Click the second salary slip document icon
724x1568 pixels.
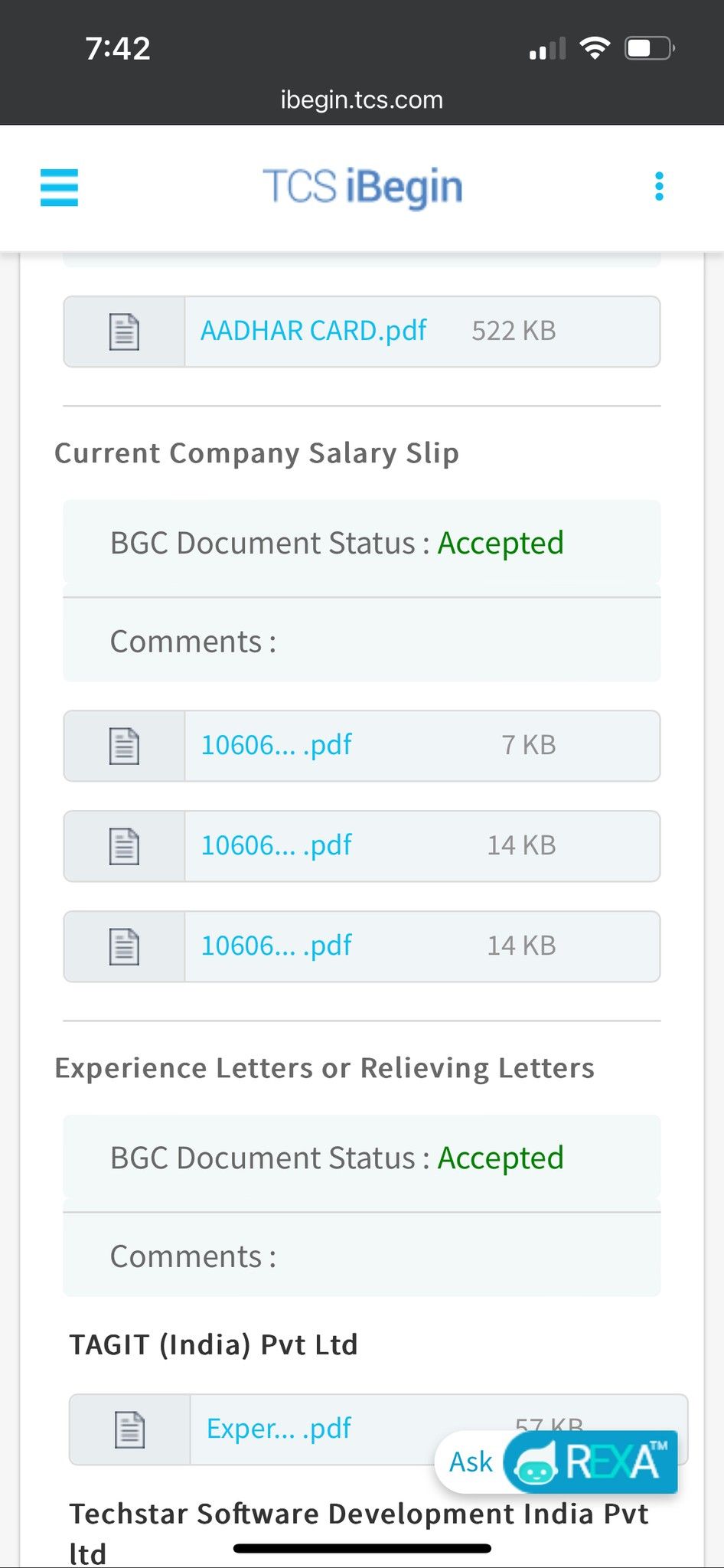pos(124,846)
